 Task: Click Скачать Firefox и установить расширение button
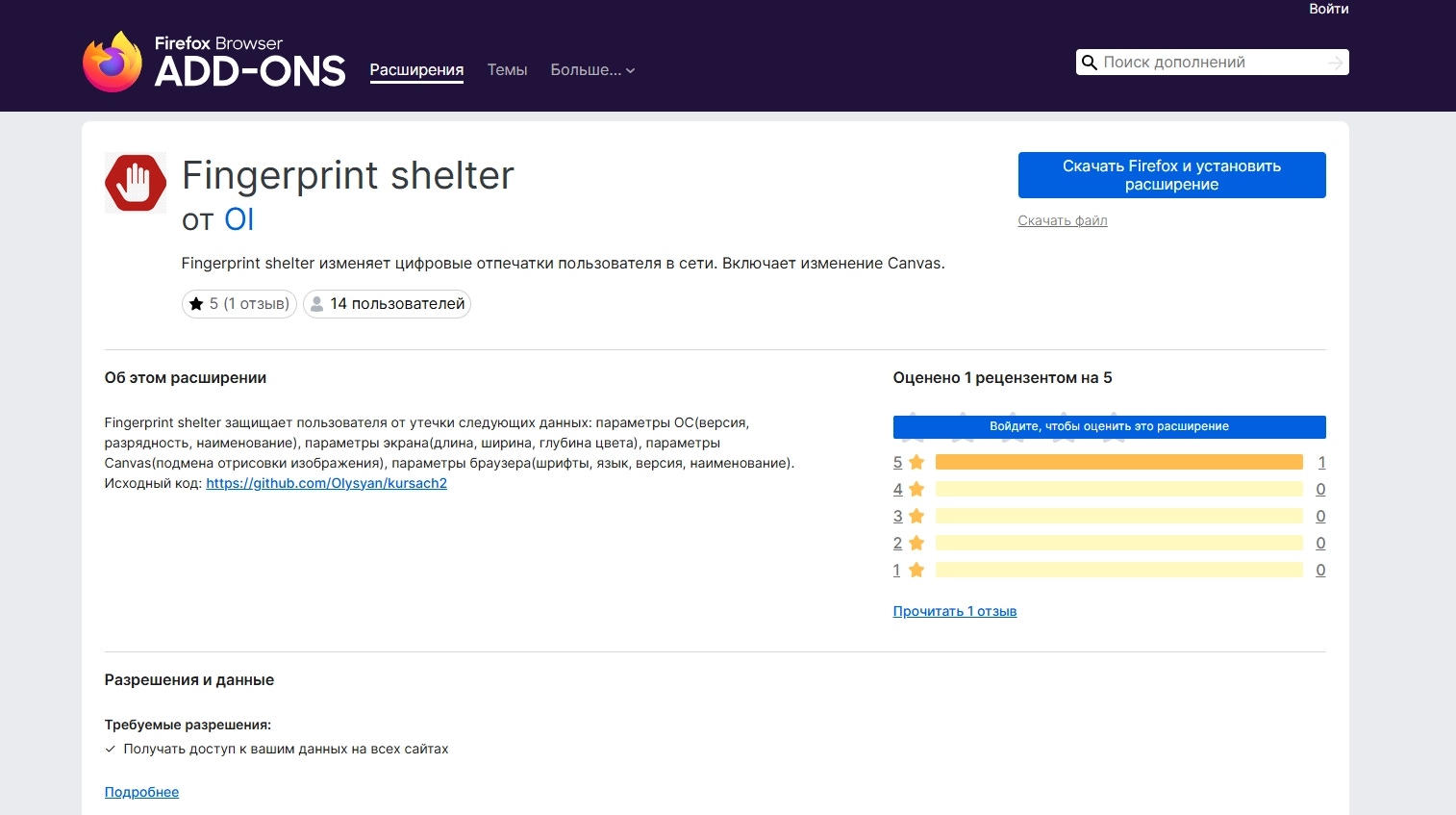1171,175
